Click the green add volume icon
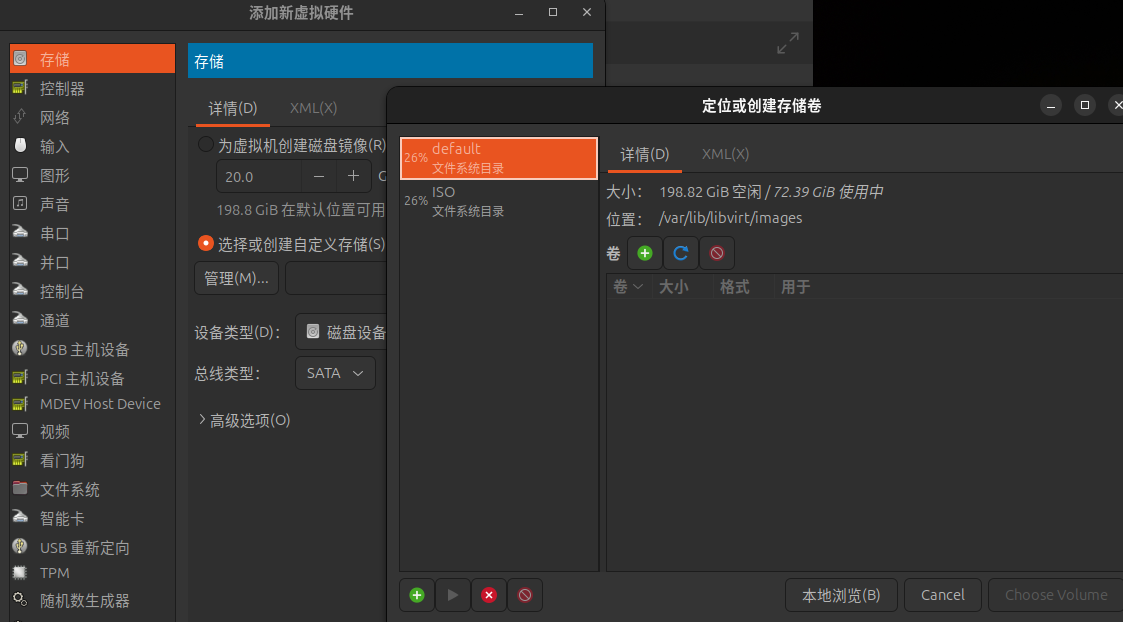The image size is (1123, 622). (644, 254)
